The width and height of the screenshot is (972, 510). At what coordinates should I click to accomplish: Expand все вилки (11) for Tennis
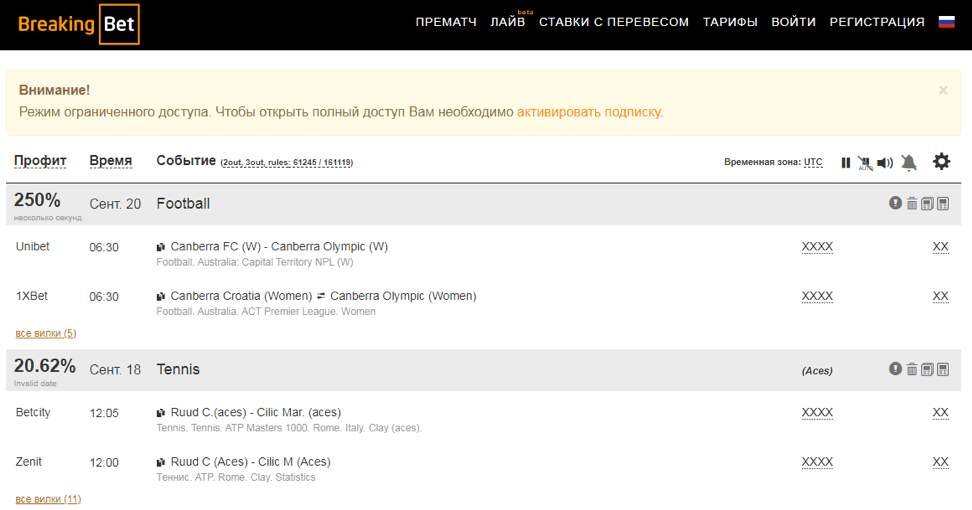click(48, 499)
